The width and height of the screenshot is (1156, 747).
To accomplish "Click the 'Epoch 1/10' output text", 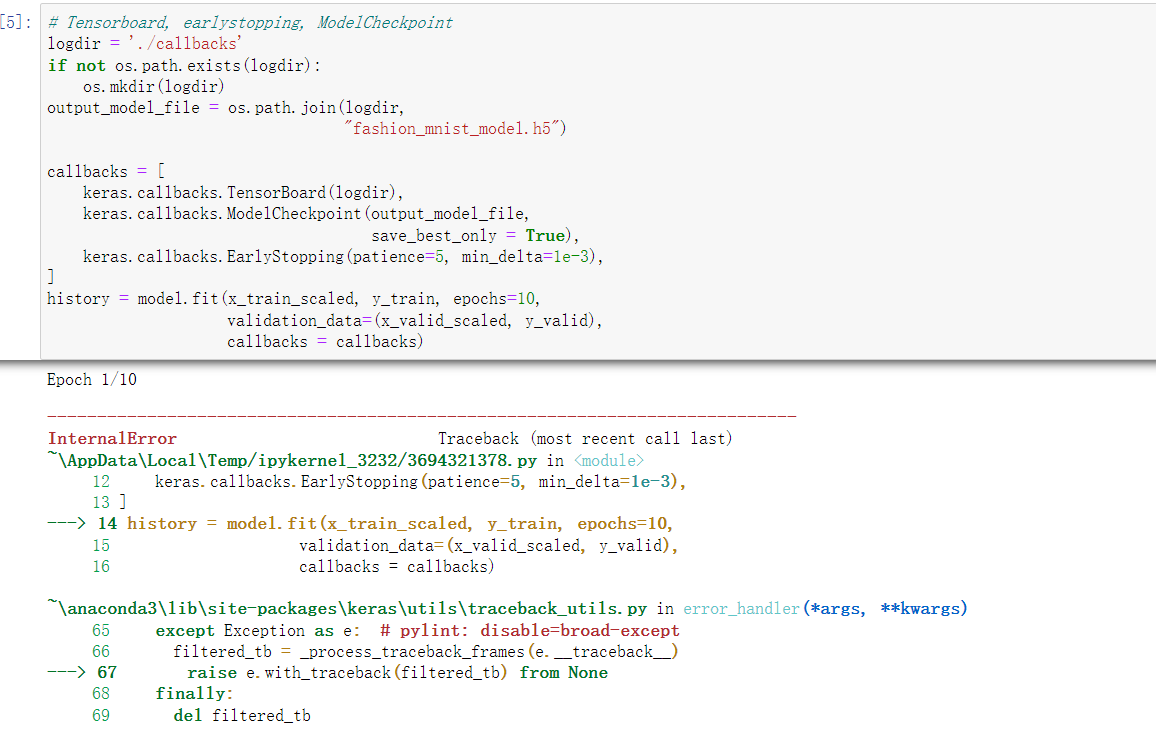I will click(91, 380).
